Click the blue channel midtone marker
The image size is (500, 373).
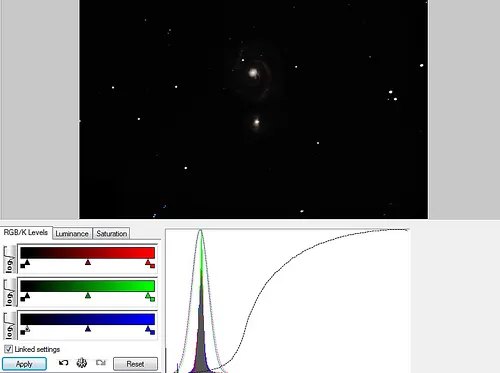tap(88, 329)
